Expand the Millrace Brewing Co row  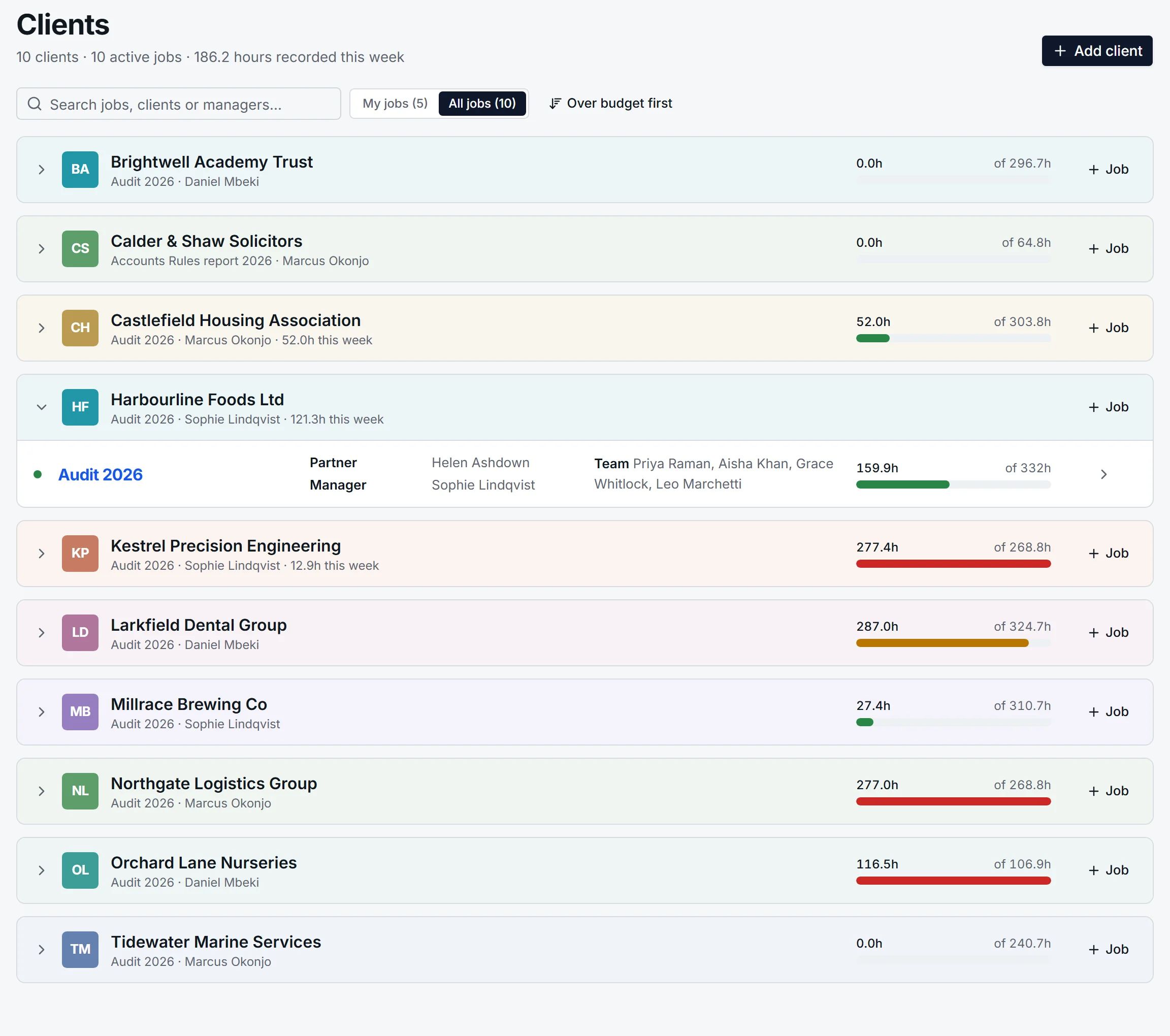click(41, 712)
